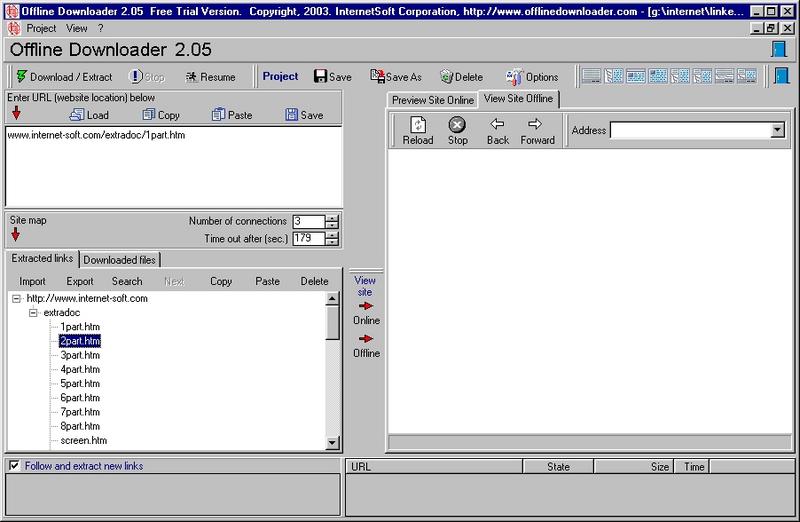Select the View Site Offline tab
Screen dimensions: 800x522
click(518, 98)
